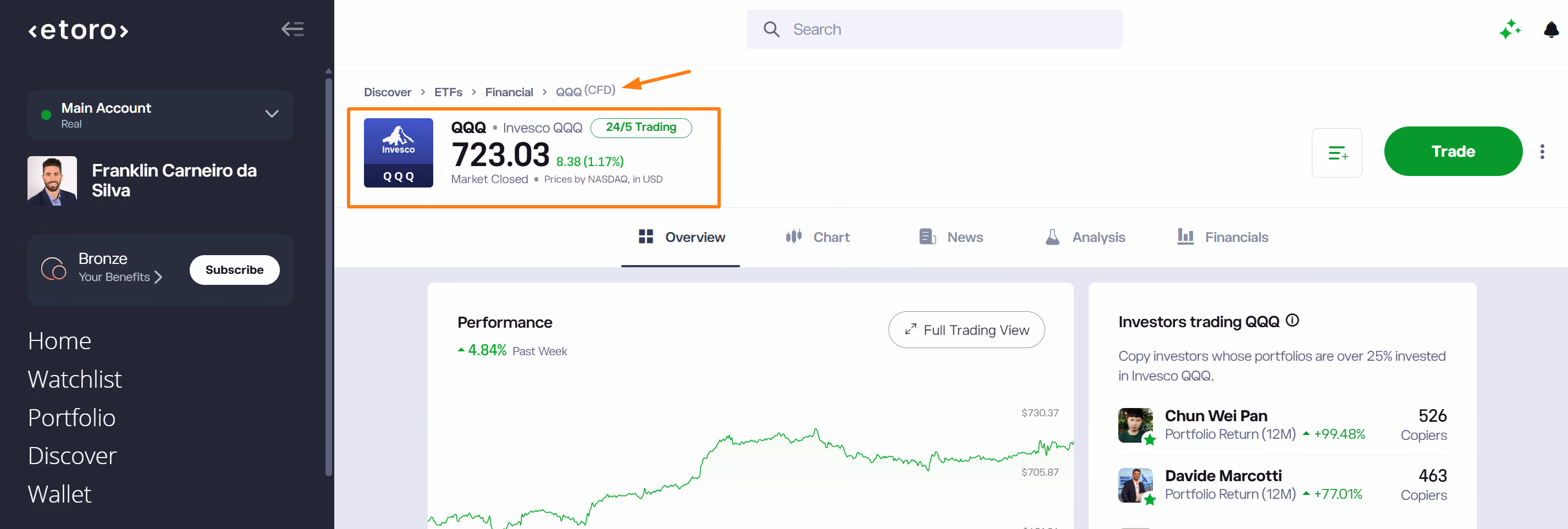Viewport: 1568px width, 529px height.
Task: Click the Invesco QQQ logo
Action: pos(398,152)
